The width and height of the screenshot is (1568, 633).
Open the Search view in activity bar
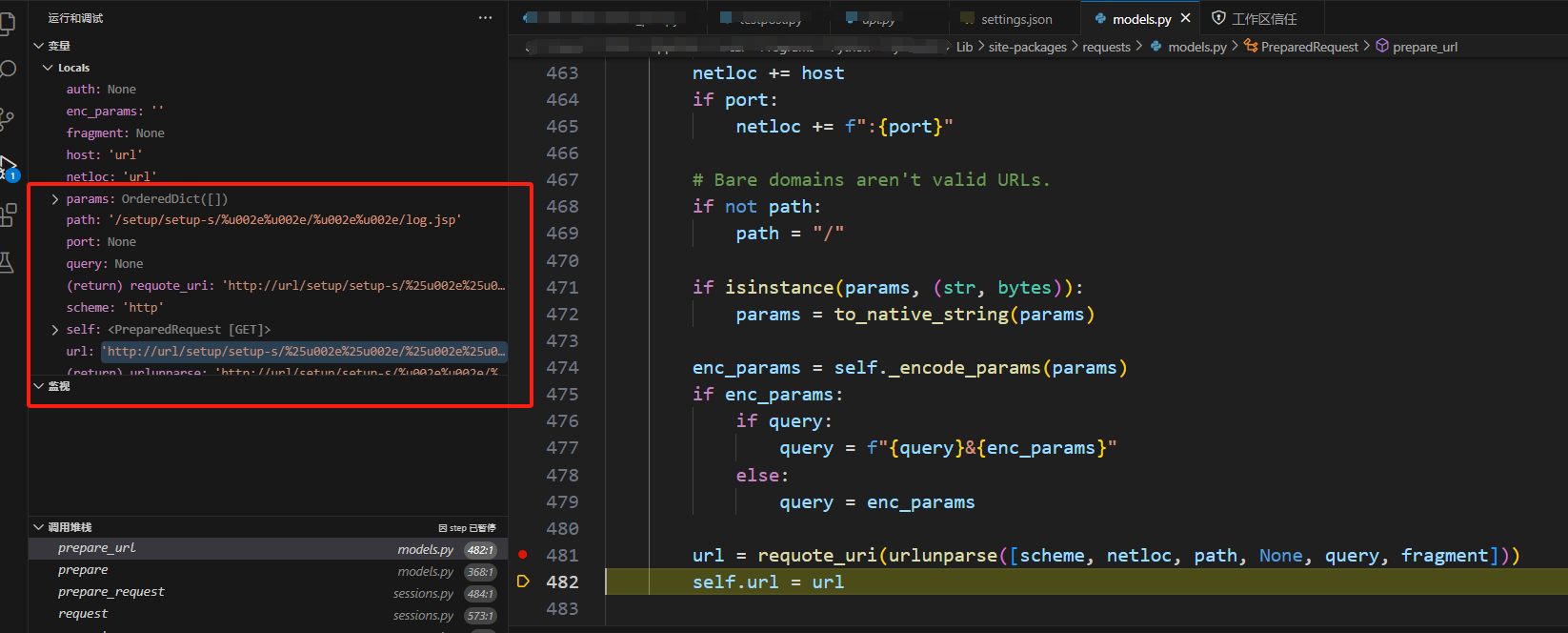[9, 70]
